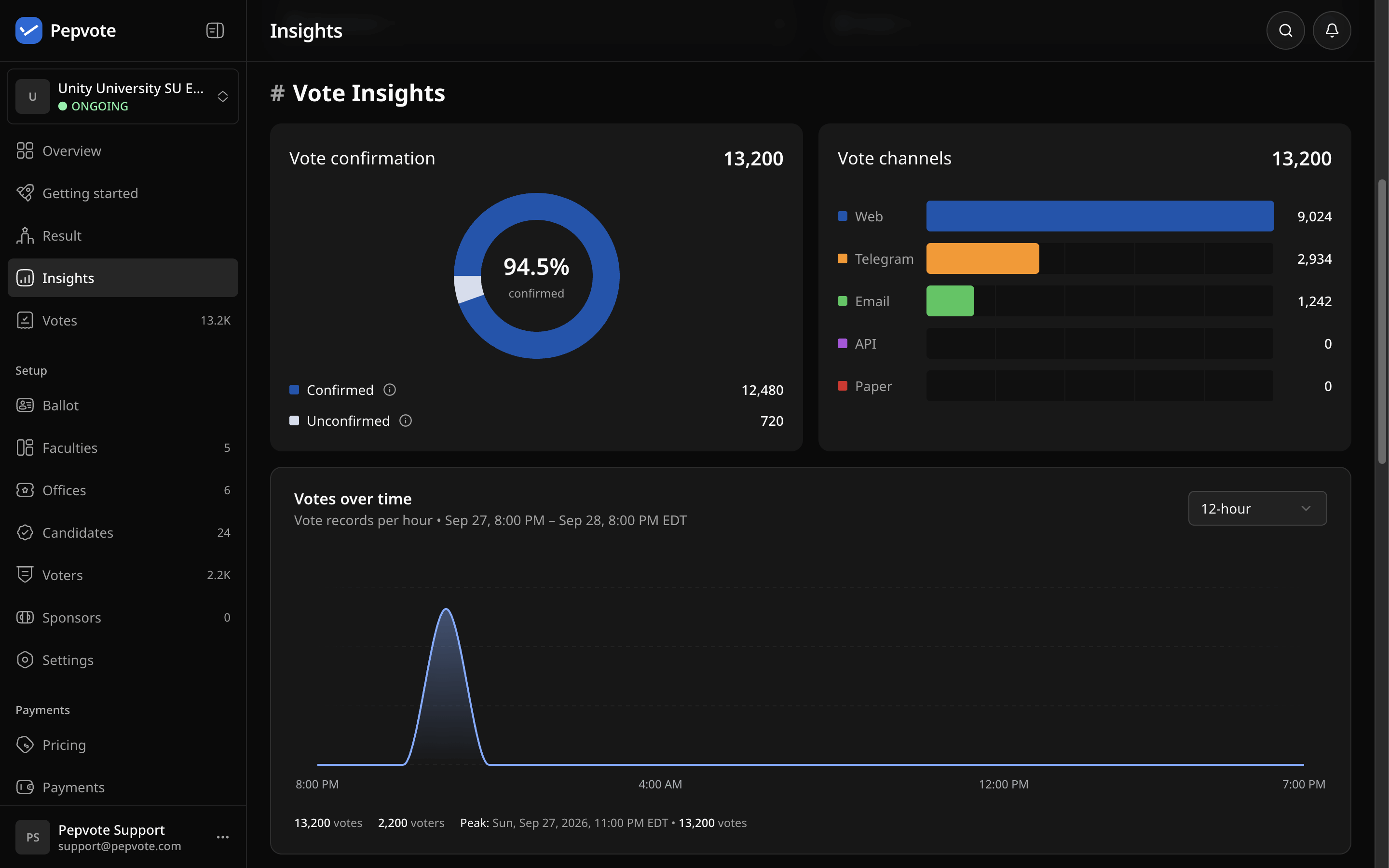This screenshot has height=868, width=1389.
Task: Show info about Unconfirmed votes
Action: (406, 421)
